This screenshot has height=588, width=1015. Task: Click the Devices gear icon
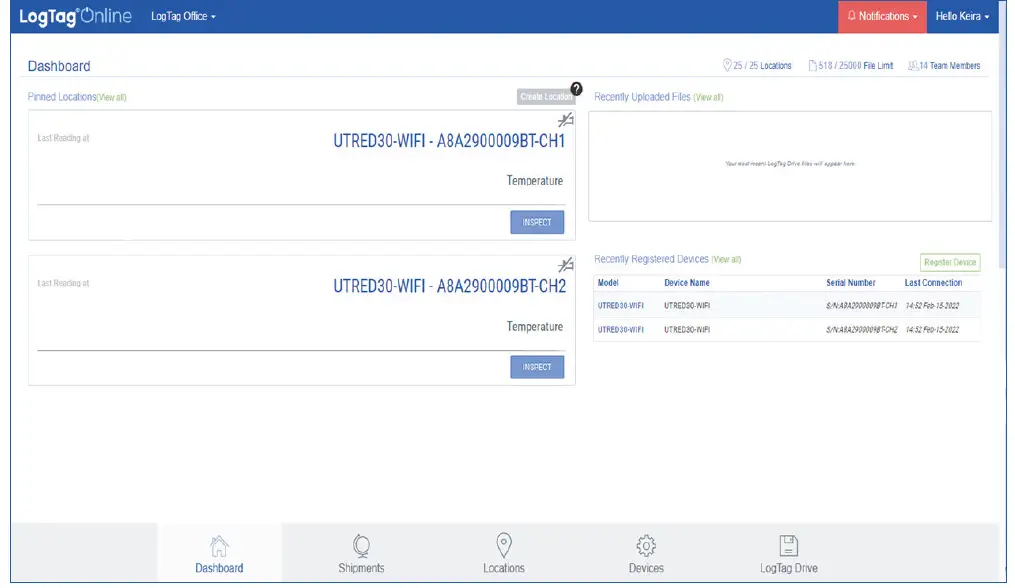click(x=646, y=546)
